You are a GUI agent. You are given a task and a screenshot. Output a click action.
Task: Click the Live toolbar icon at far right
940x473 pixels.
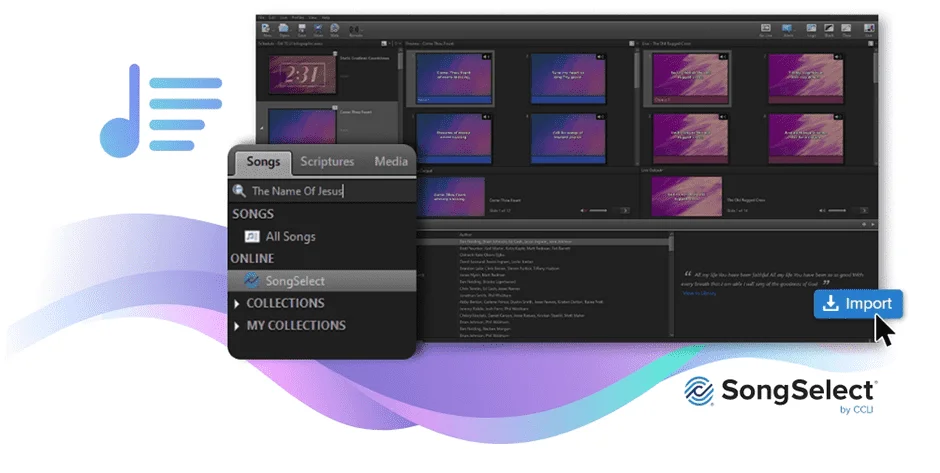868,29
